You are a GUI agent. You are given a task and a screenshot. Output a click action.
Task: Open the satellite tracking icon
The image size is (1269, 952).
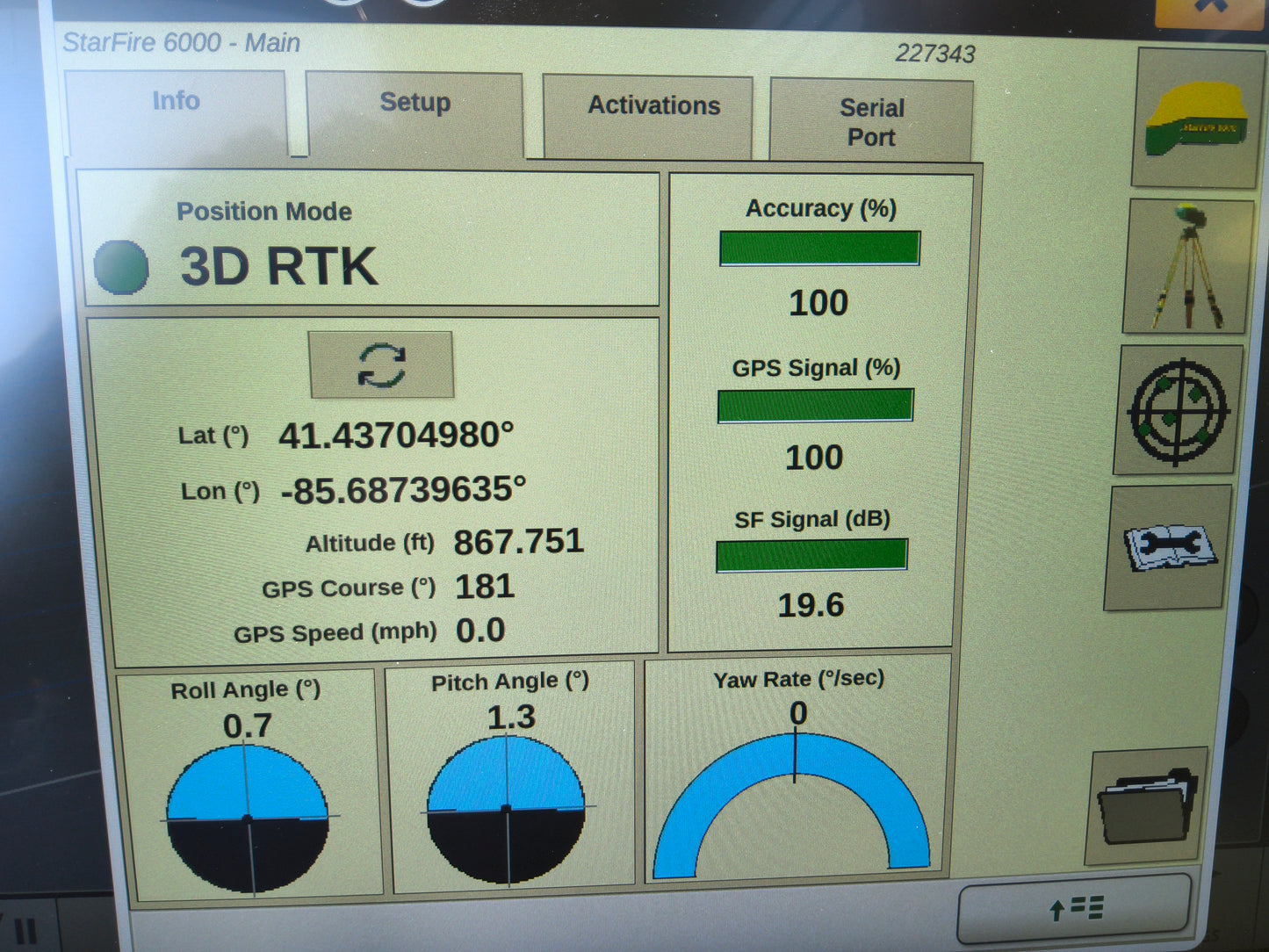pyautogui.click(x=1174, y=408)
